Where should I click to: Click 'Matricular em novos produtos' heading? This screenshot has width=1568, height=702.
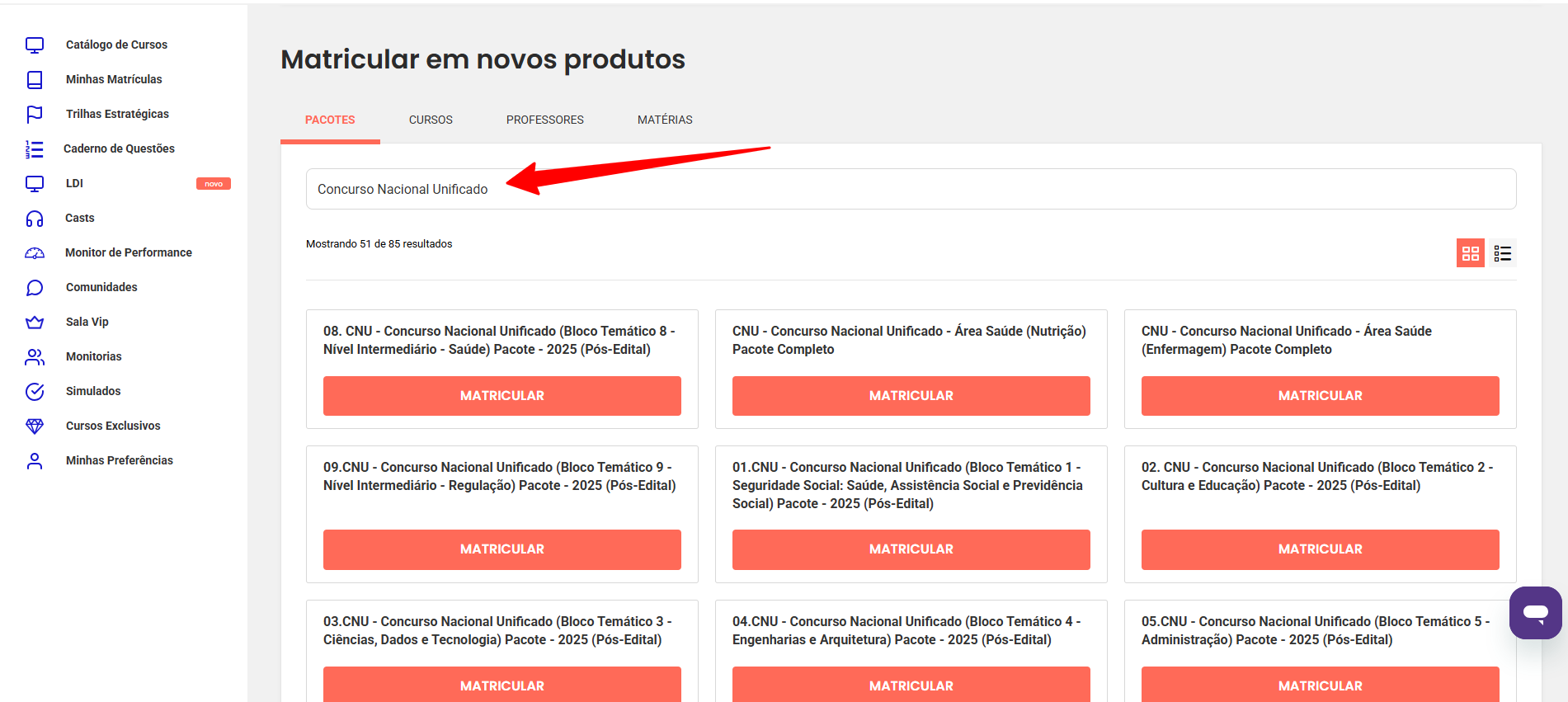[x=483, y=59]
